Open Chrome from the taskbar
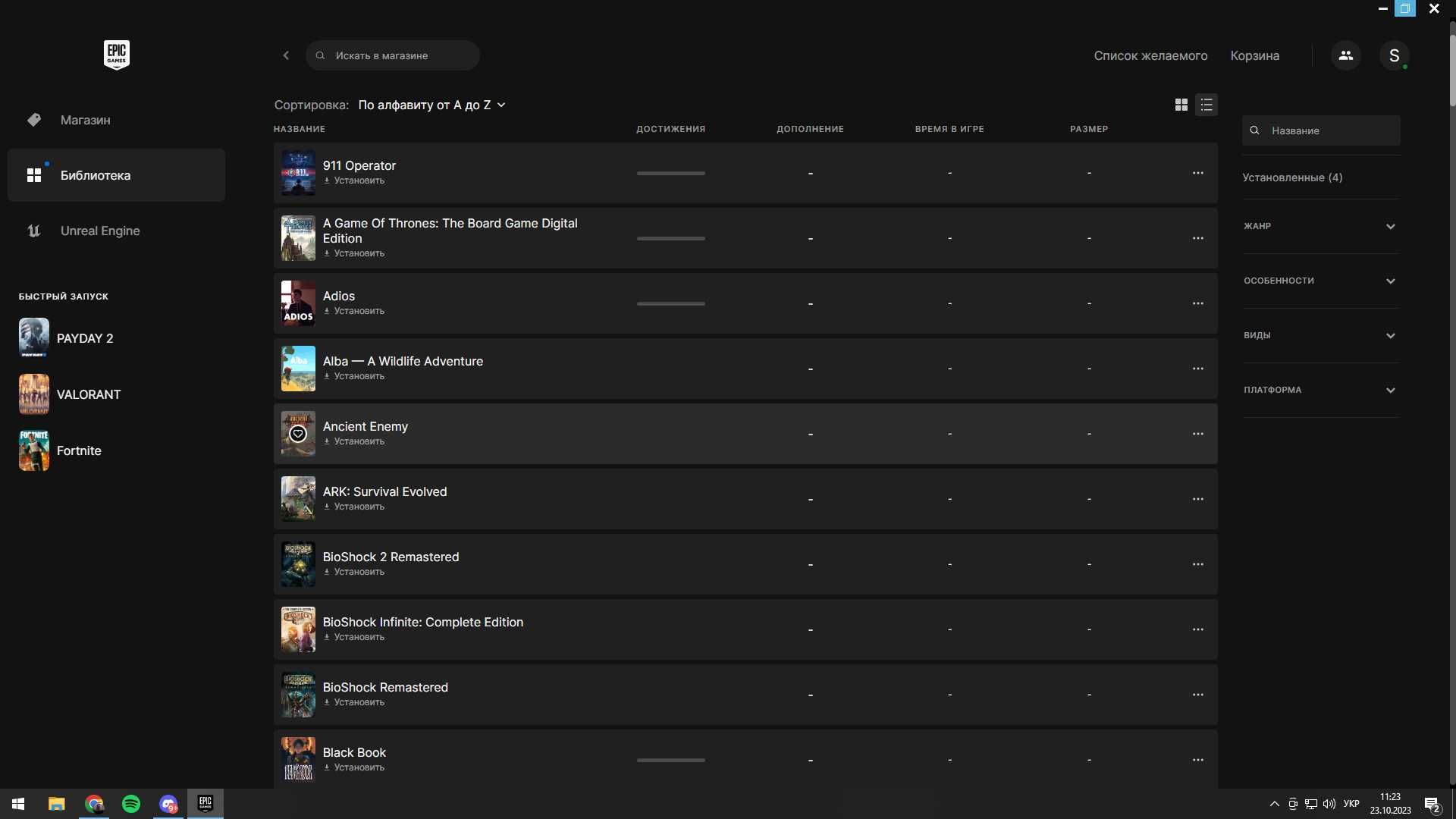This screenshot has width=1456, height=819. coord(94,804)
